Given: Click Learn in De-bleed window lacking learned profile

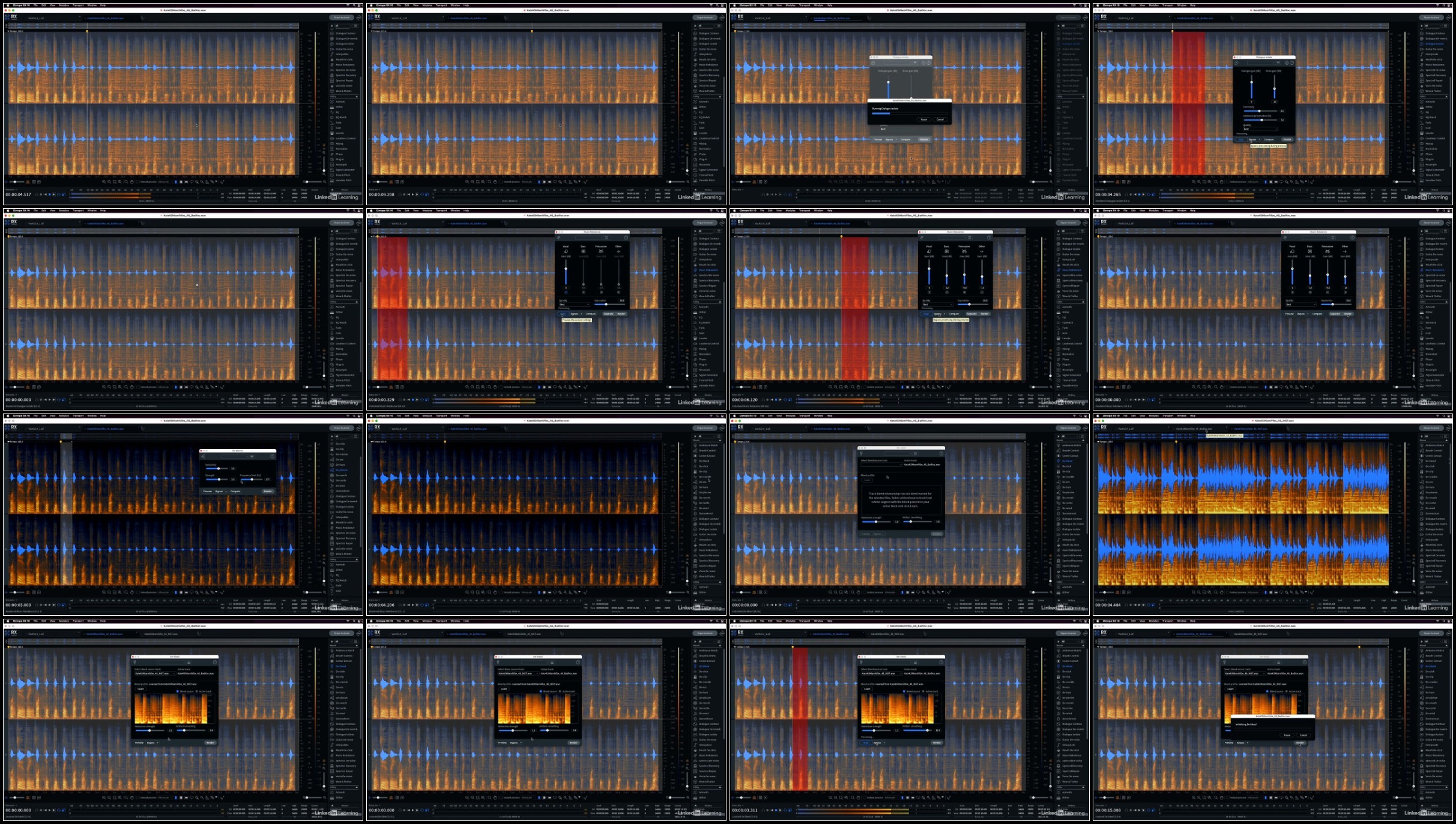Looking at the screenshot, I should click(x=867, y=480).
